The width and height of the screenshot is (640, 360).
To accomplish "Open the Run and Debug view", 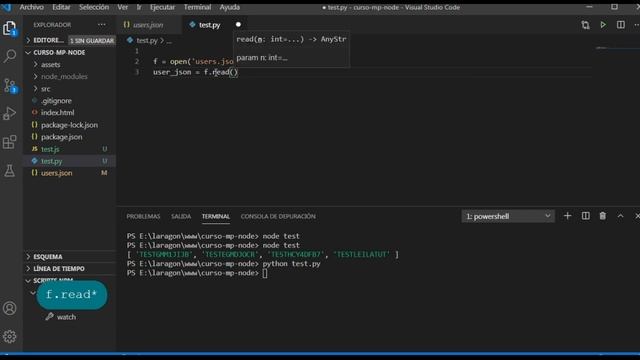I will pyautogui.click(x=9, y=113).
